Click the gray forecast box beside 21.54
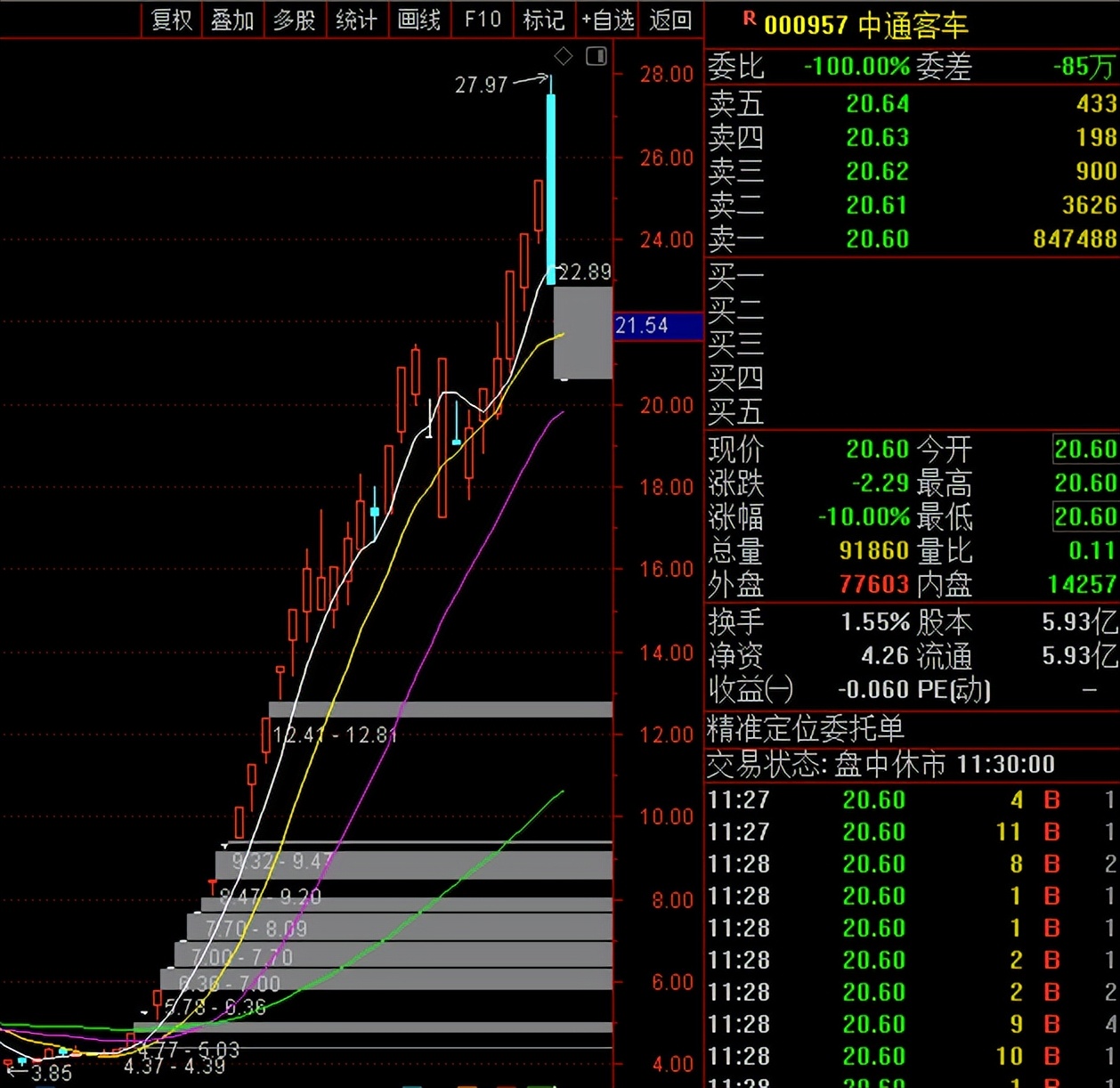 (583, 332)
